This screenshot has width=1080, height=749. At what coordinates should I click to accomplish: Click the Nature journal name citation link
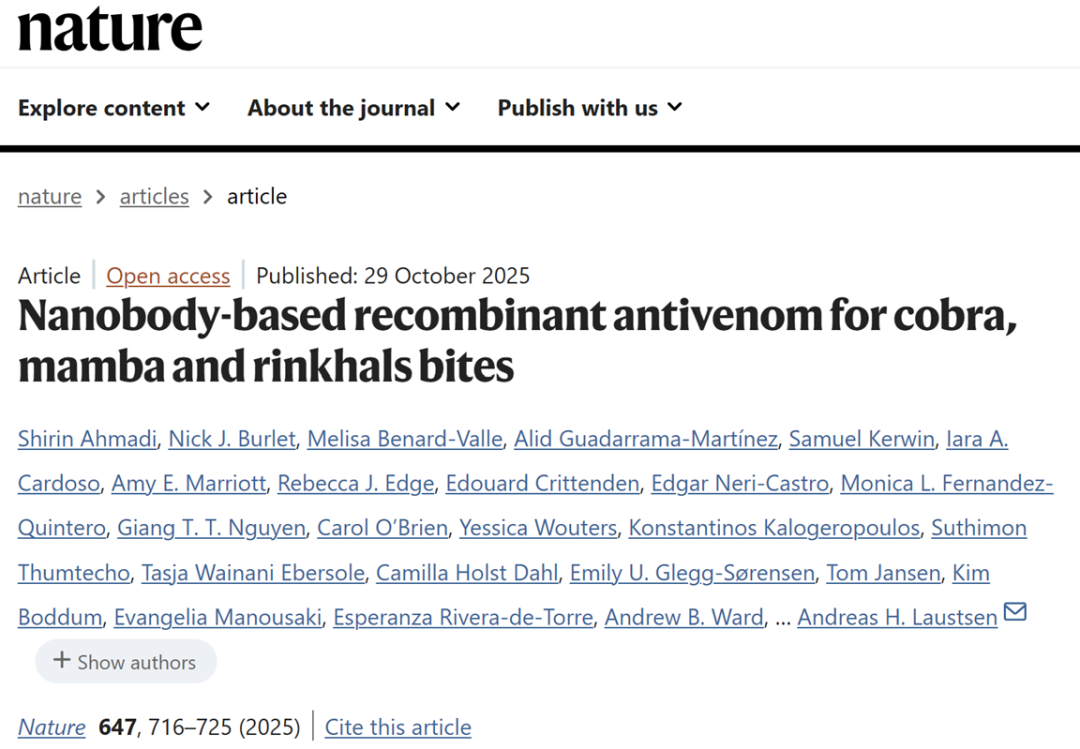(52, 727)
